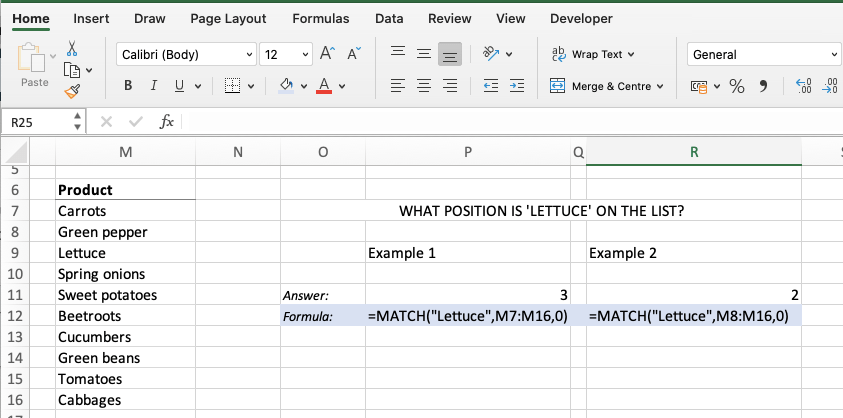Viewport: 843px width, 418px height.
Task: Click the Insert Function fx icon
Action: [x=167, y=122]
